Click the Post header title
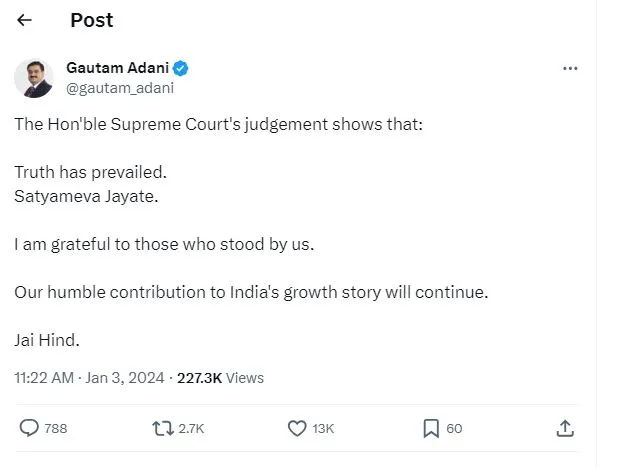 click(92, 20)
